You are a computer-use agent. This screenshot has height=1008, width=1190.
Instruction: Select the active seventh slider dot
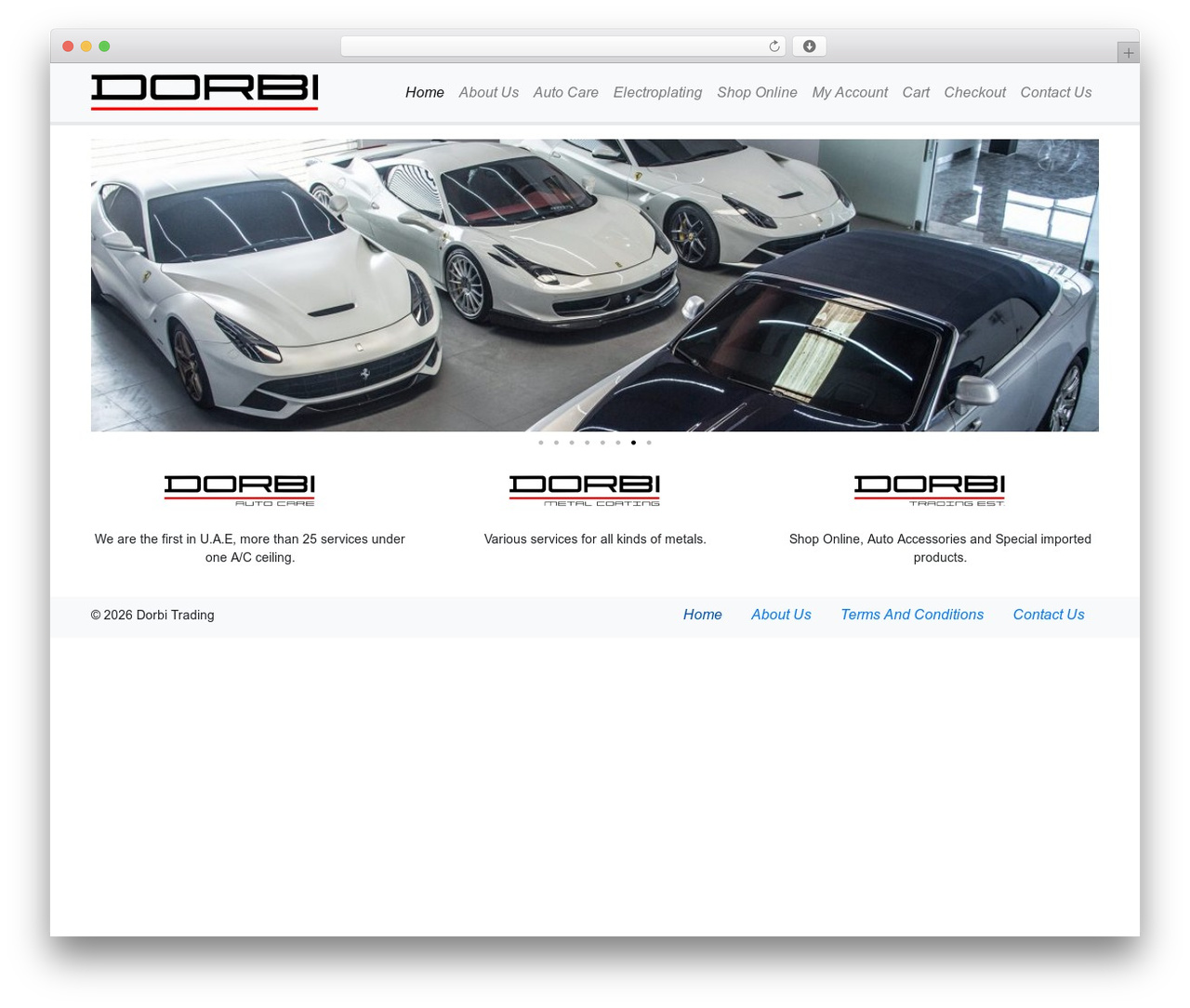pyautogui.click(x=633, y=443)
